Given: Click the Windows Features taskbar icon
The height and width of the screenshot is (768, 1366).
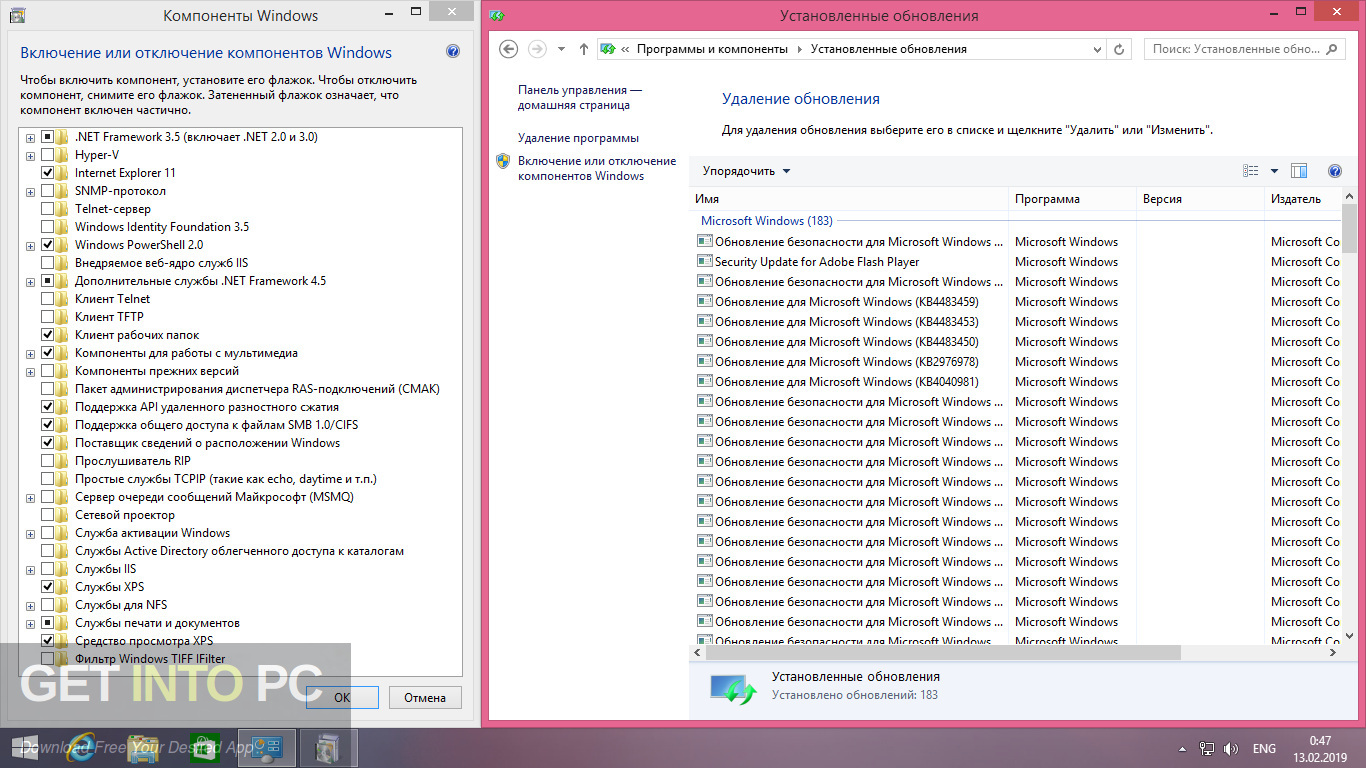Looking at the screenshot, I should click(x=328, y=748).
